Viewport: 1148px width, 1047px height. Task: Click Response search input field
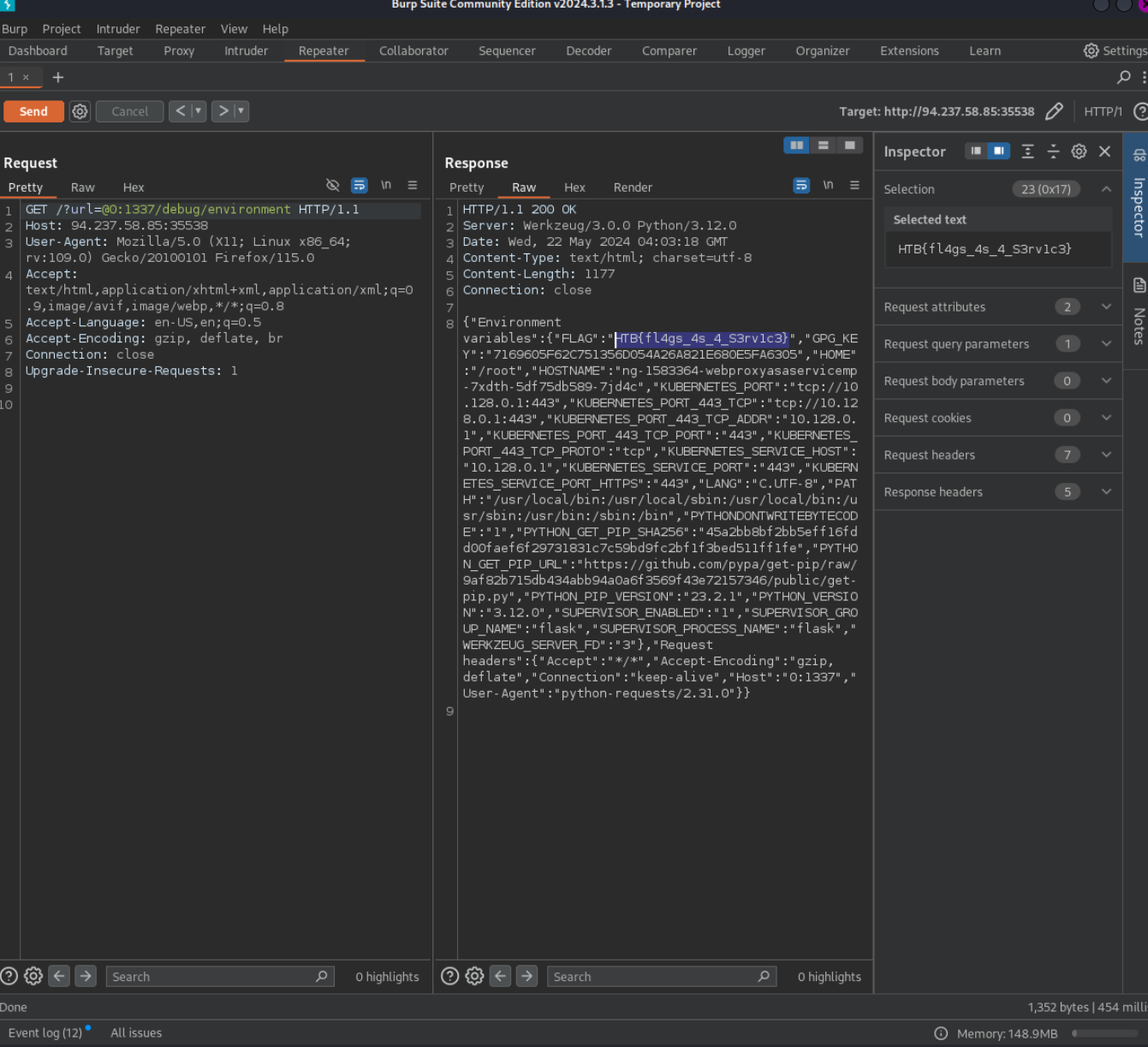click(x=662, y=976)
